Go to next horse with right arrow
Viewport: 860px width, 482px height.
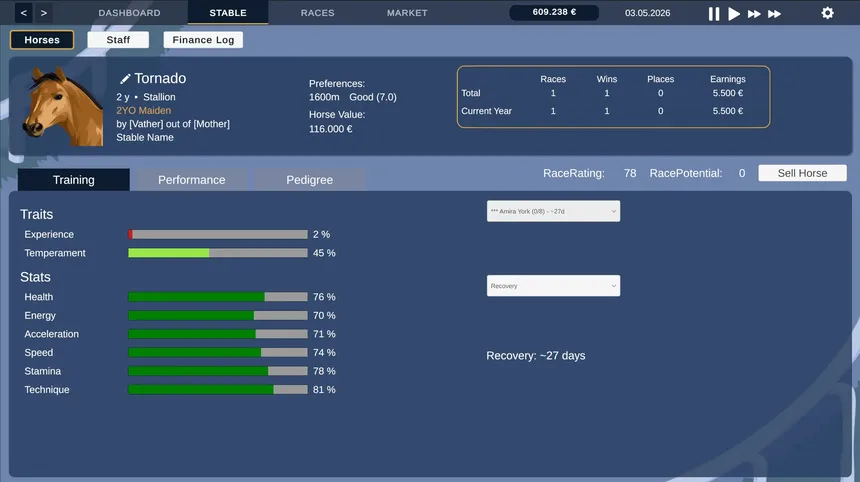[x=44, y=13]
